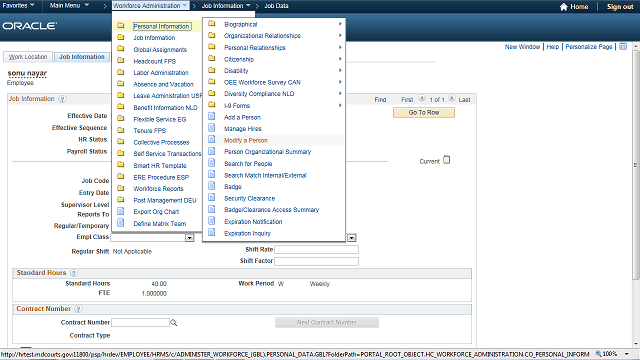Select Badge/Clearance Access Summary entry
Image resolution: width=640 pixels, height=360 pixels.
(271, 210)
